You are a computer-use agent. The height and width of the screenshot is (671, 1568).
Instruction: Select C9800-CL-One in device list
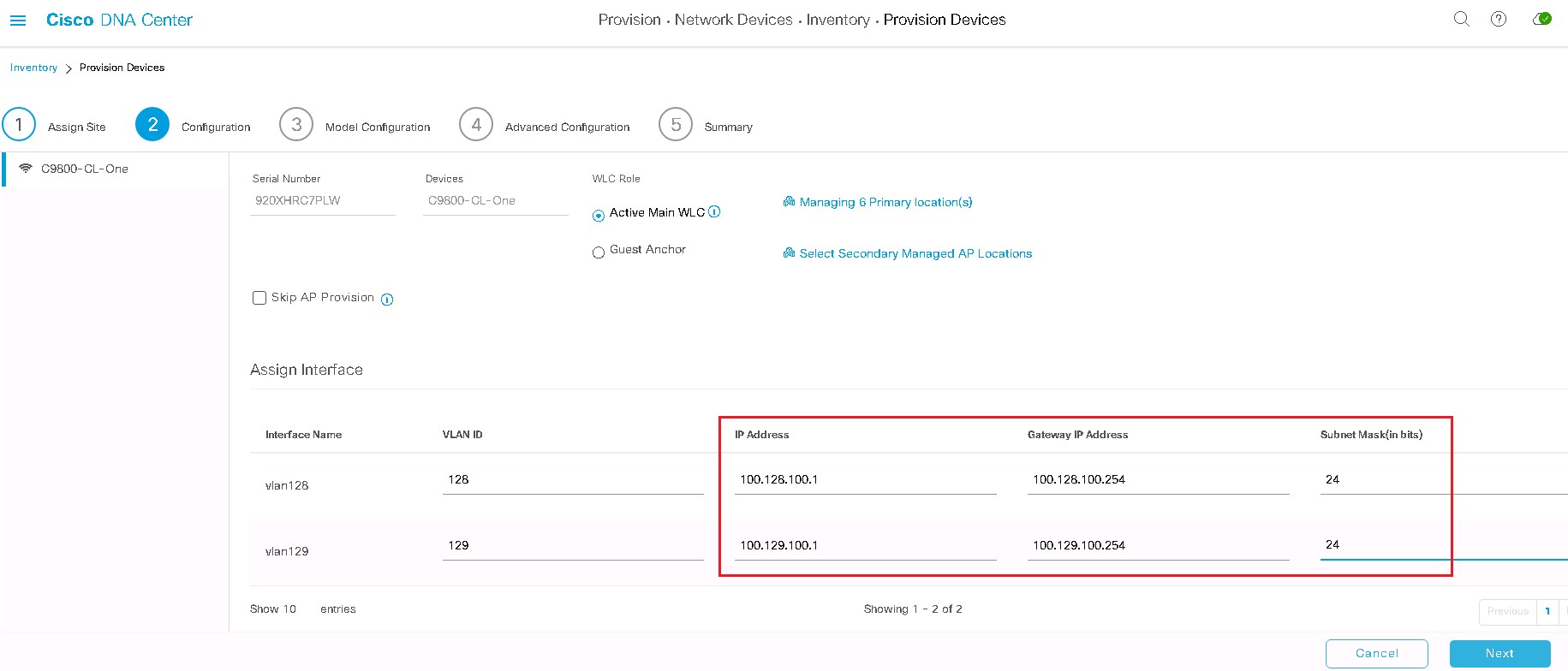click(x=116, y=169)
